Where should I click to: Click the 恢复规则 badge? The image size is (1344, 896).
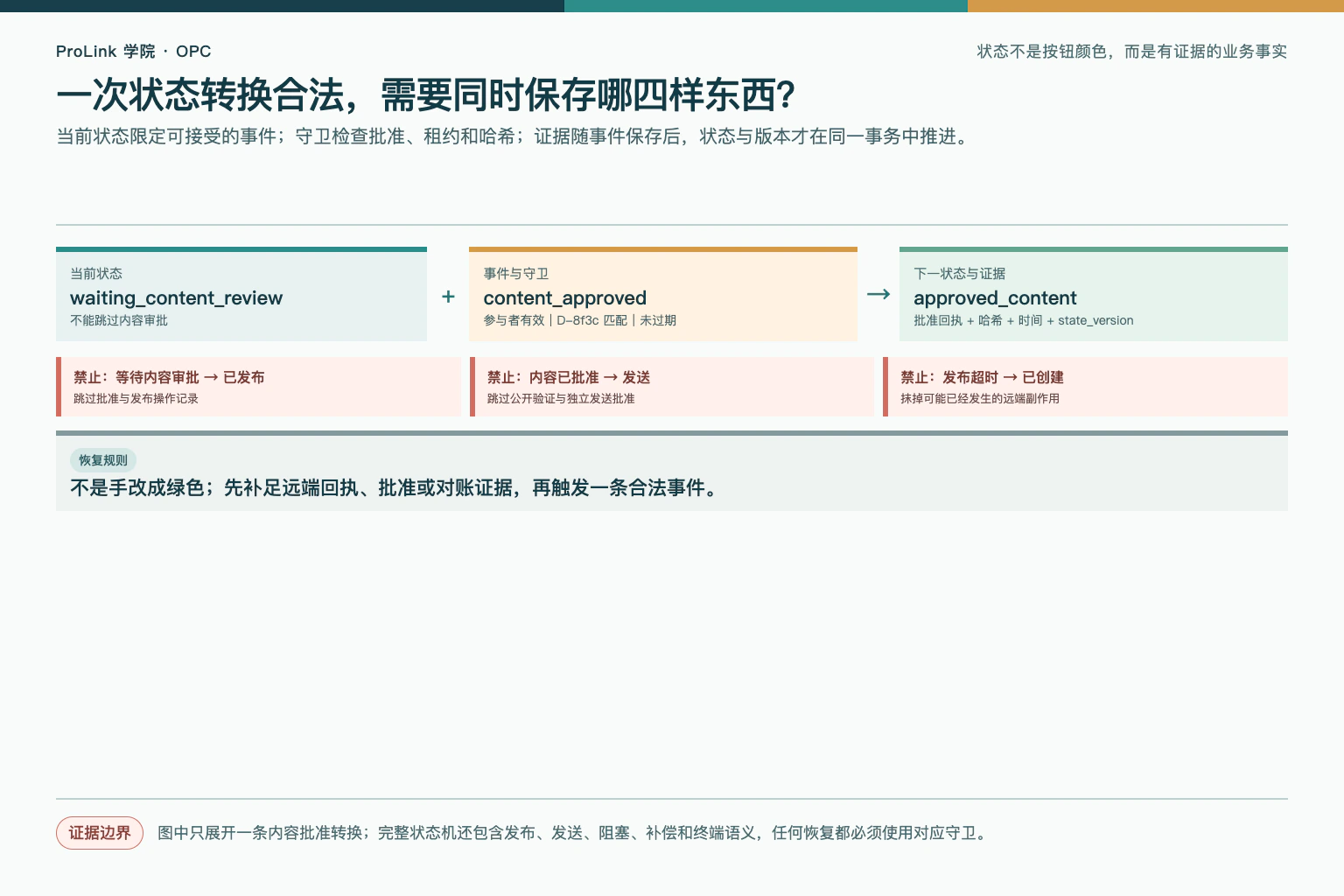(x=103, y=460)
